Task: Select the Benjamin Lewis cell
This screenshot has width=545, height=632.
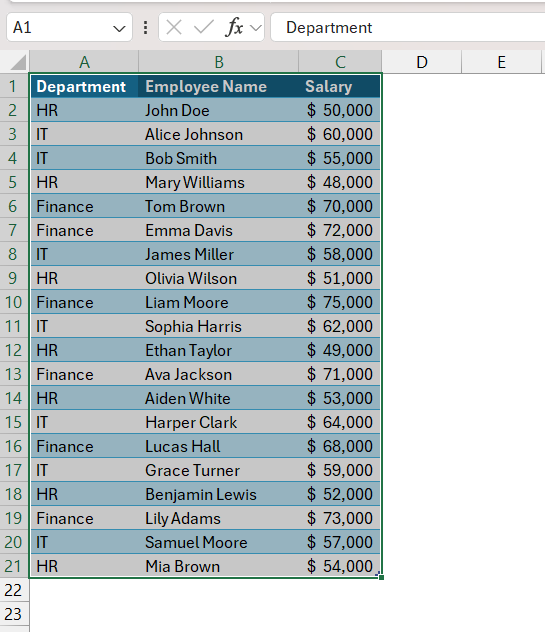Action: pyautogui.click(x=218, y=494)
